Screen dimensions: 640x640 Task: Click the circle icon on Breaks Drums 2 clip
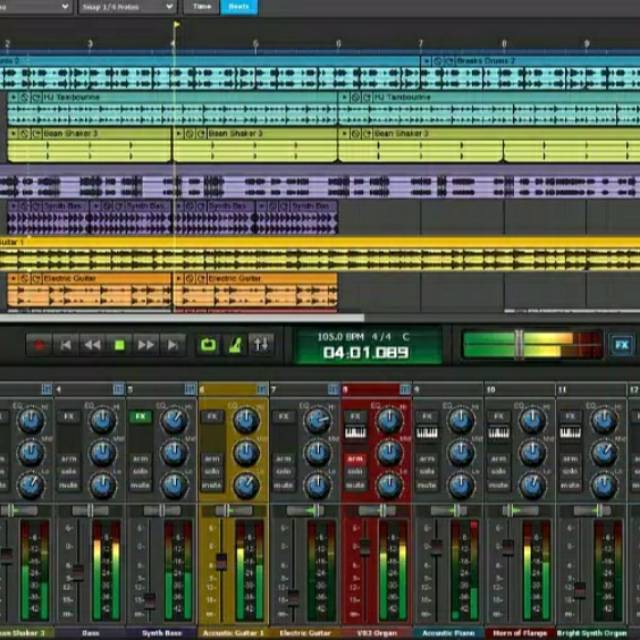[x=438, y=61]
